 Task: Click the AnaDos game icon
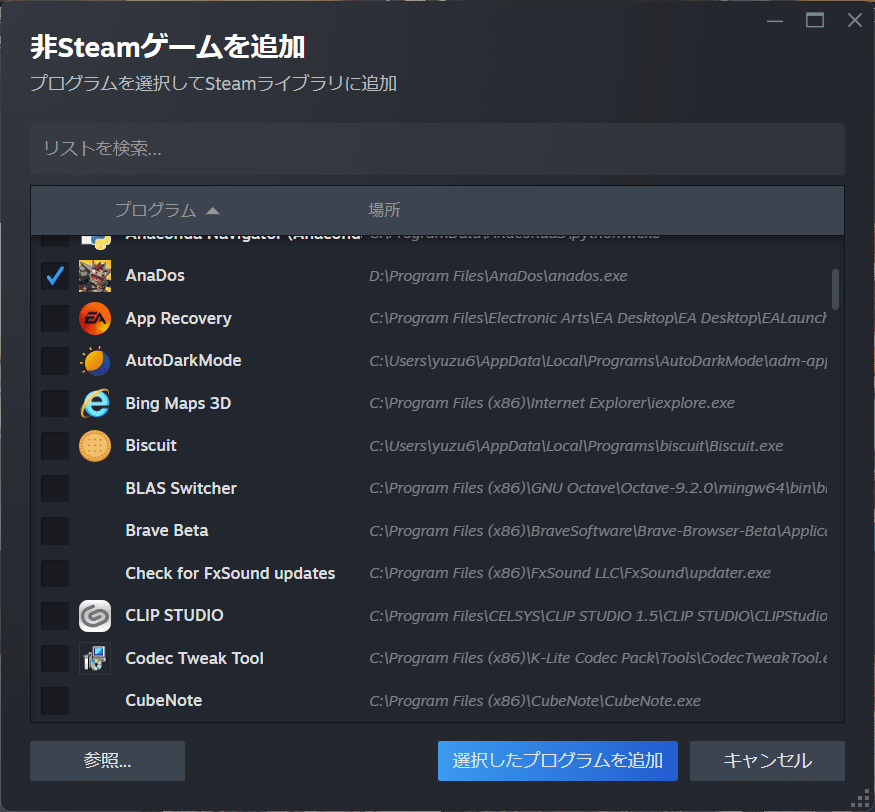coord(95,276)
